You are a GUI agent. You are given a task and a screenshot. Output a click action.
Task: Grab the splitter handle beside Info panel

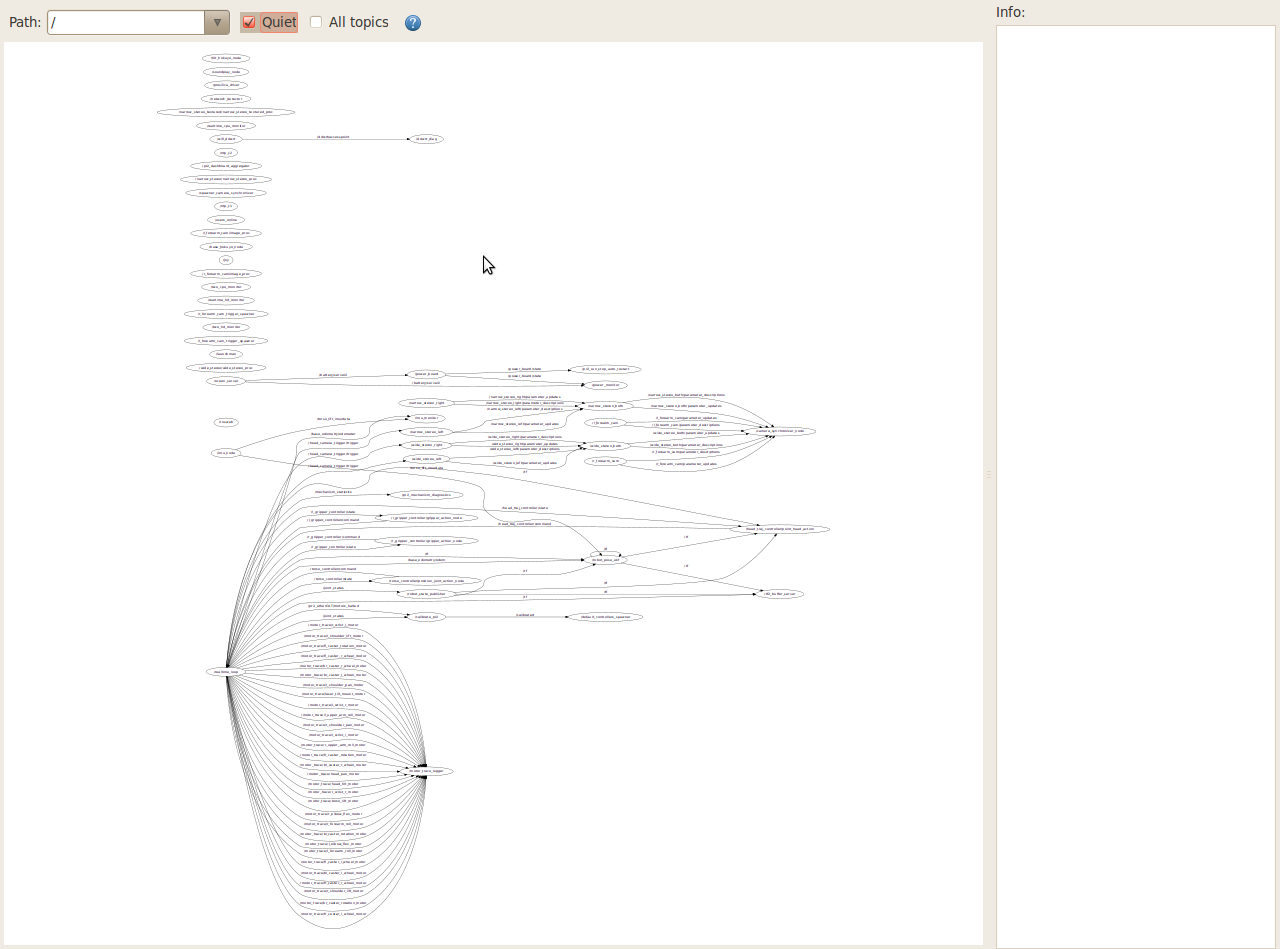click(x=989, y=474)
